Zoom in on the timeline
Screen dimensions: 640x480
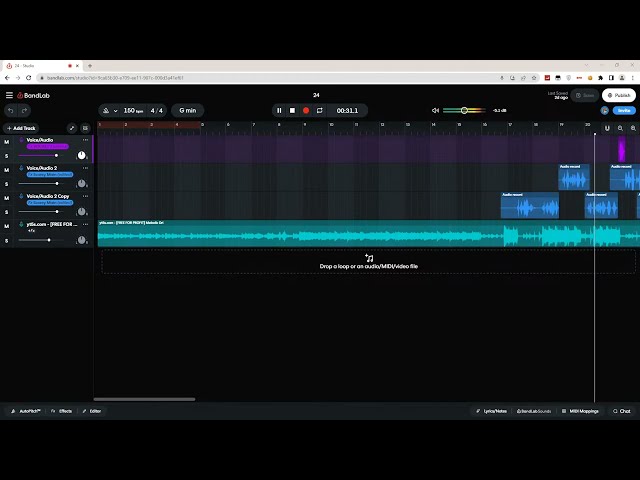[633, 128]
